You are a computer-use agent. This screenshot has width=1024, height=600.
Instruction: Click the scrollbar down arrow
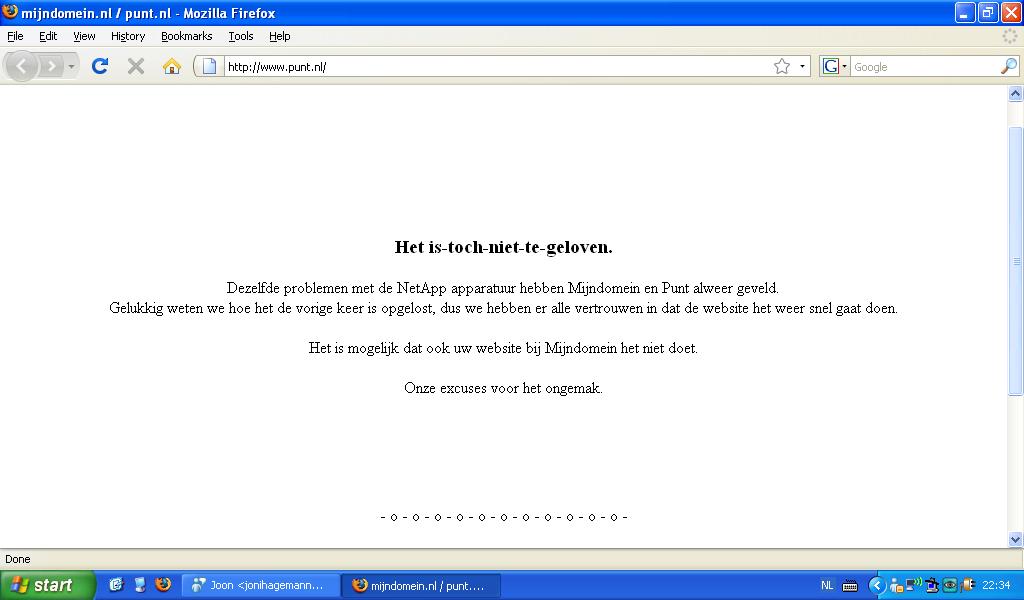tap(1015, 539)
